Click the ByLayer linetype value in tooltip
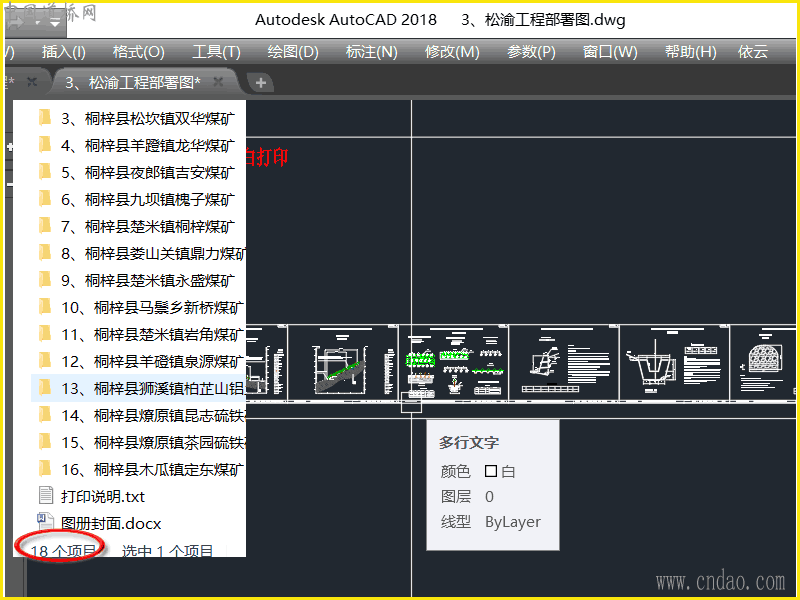 [513, 522]
